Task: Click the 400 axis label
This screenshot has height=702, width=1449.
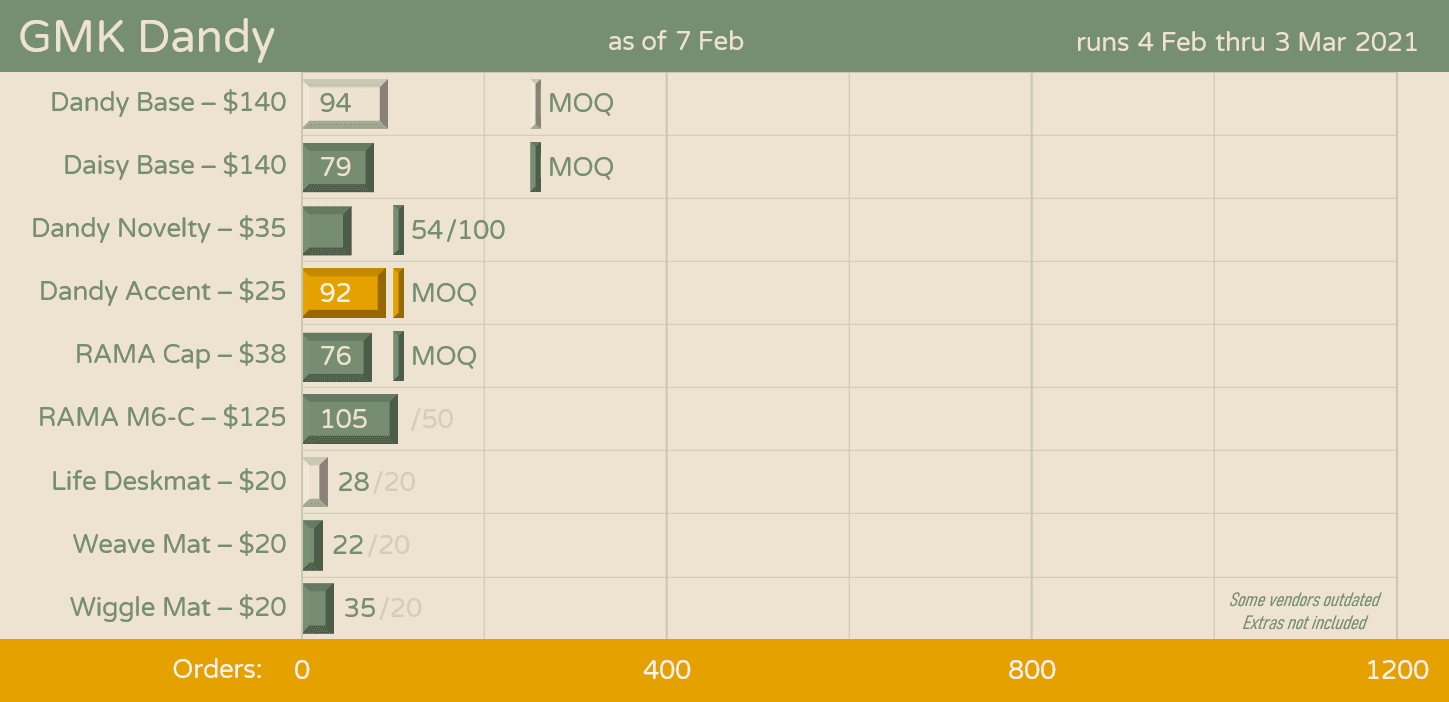Action: 667,669
